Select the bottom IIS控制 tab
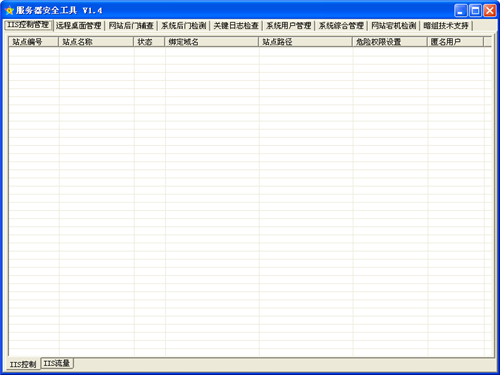The image size is (500, 375). (23, 364)
